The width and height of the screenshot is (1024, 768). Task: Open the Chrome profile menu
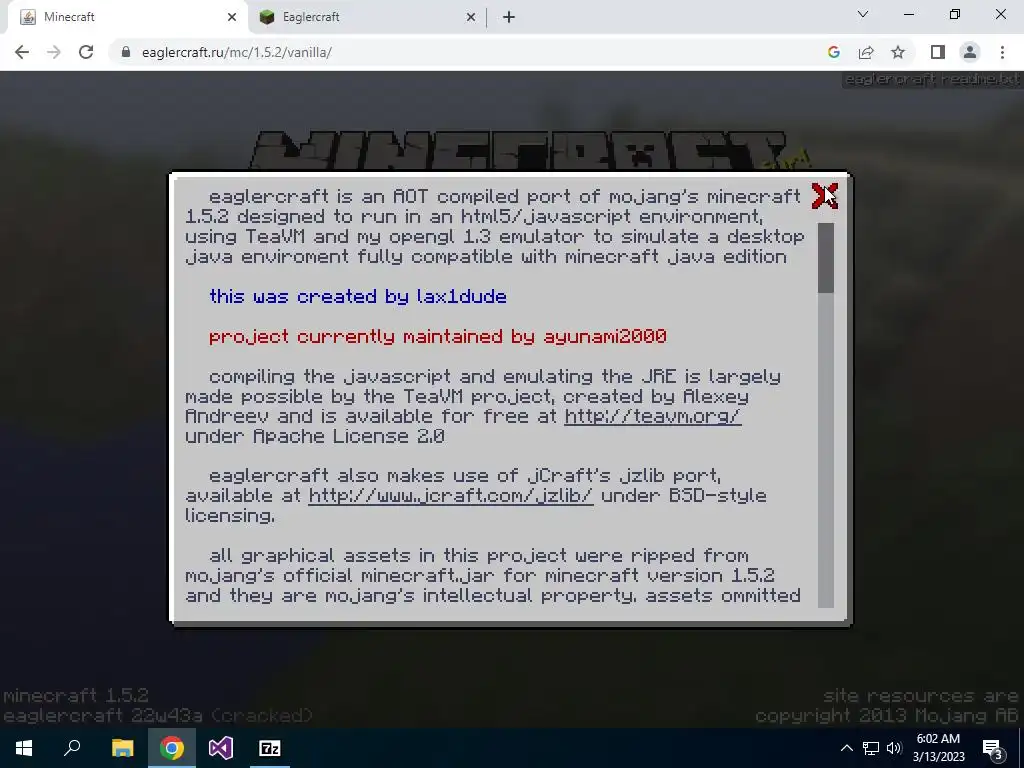coord(970,52)
